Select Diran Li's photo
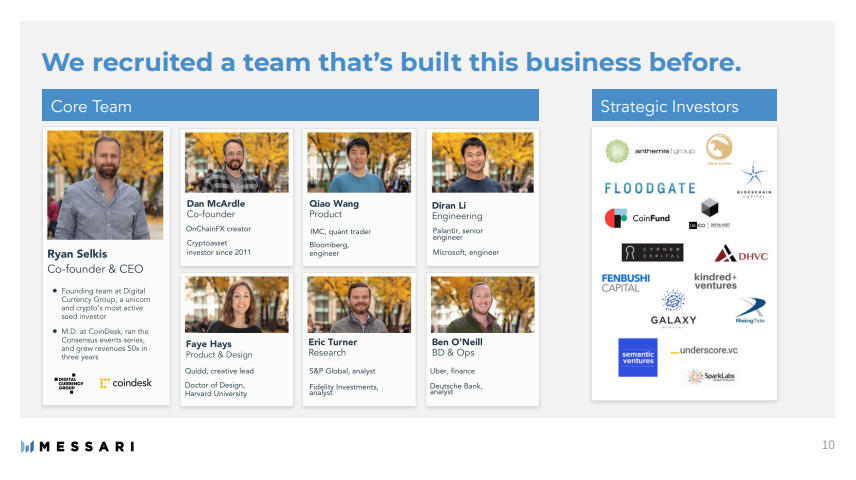The height and width of the screenshot is (480, 856). click(483, 162)
